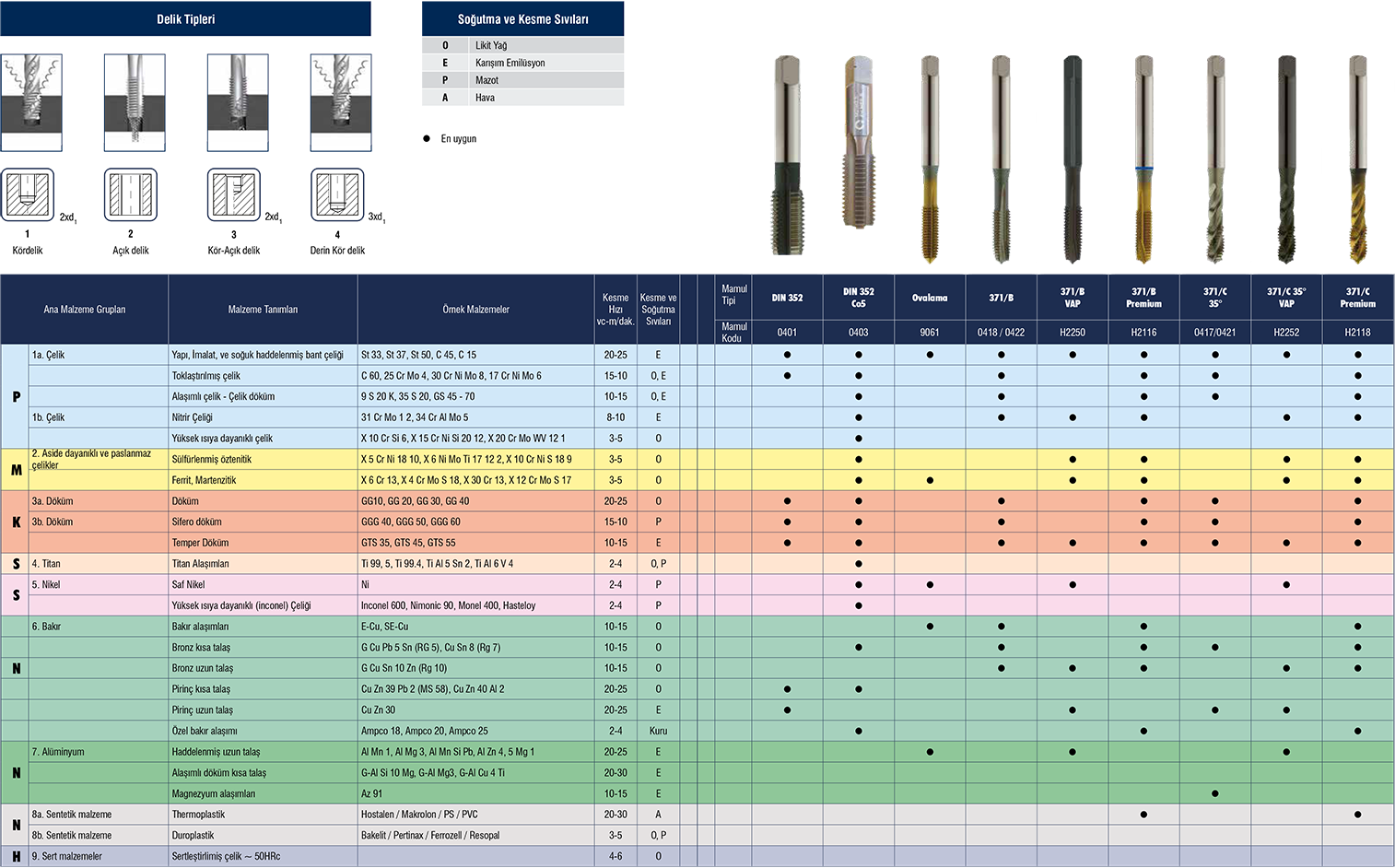Click the Malzeme Tanımları column header
Image resolution: width=1395 pixels, height=868 pixels.
(263, 310)
